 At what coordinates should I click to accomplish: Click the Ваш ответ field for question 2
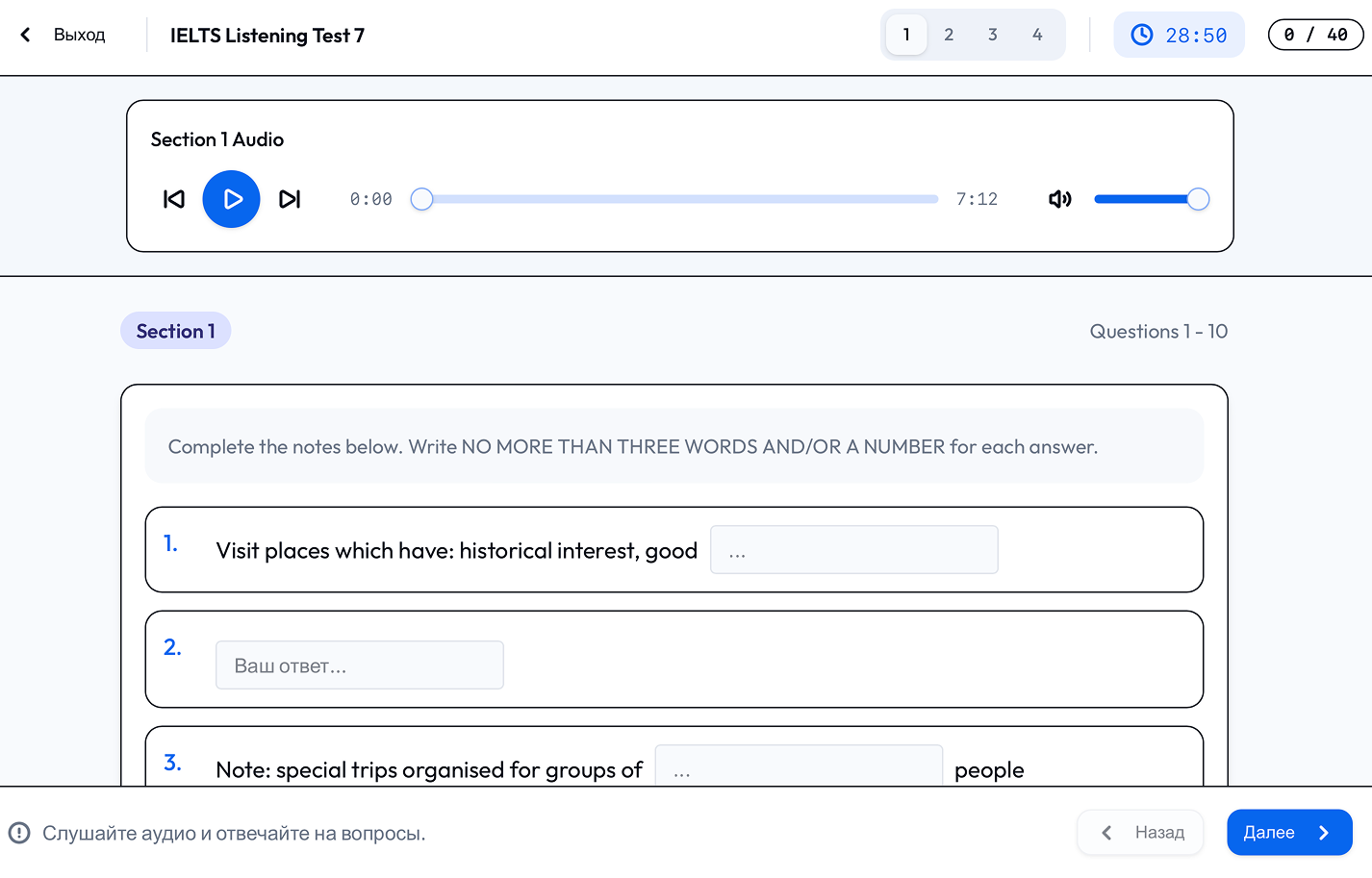coord(359,665)
